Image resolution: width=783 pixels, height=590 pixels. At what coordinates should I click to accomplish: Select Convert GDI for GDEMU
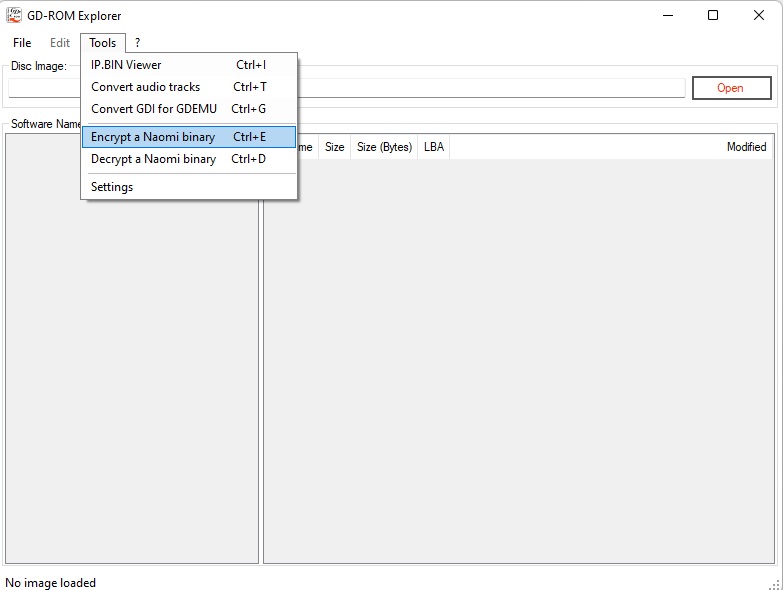coord(189,109)
